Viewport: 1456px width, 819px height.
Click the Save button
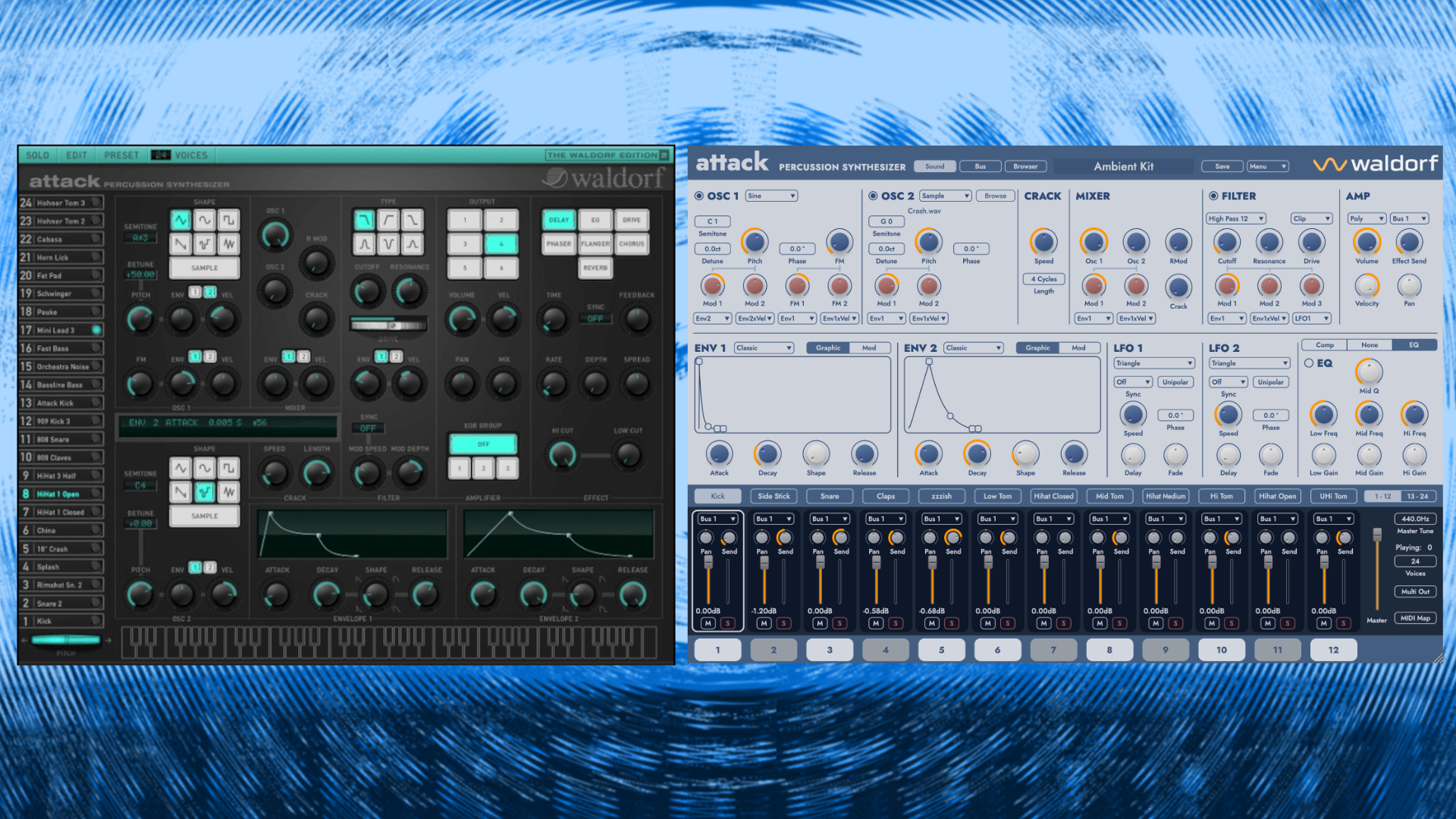point(1222,166)
